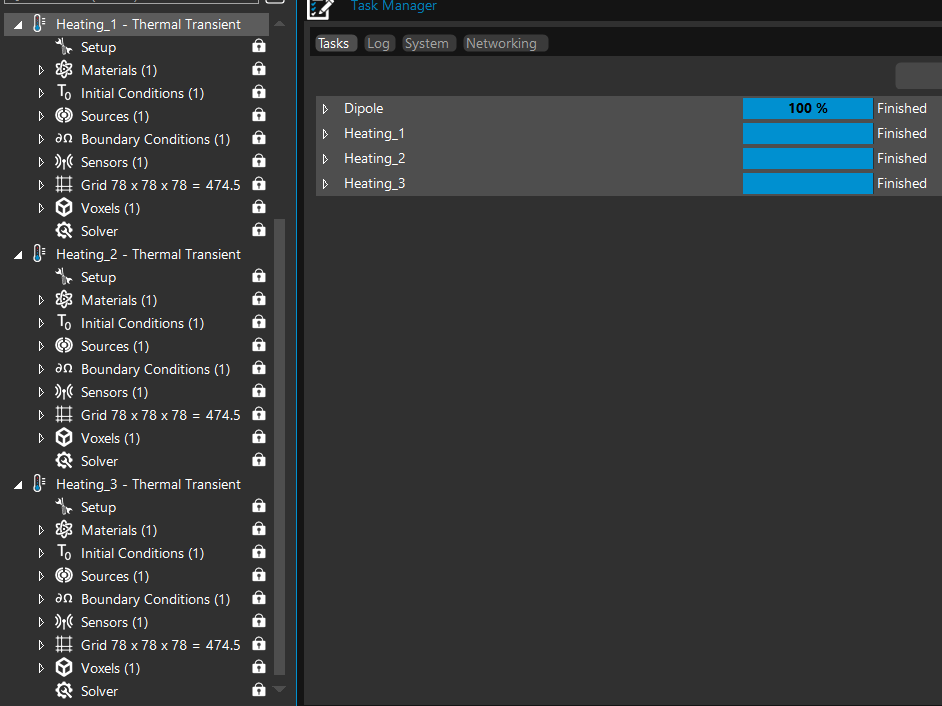The height and width of the screenshot is (706, 942).
Task: Click the Heating_1 thermometer simulation icon
Action: pos(39,24)
